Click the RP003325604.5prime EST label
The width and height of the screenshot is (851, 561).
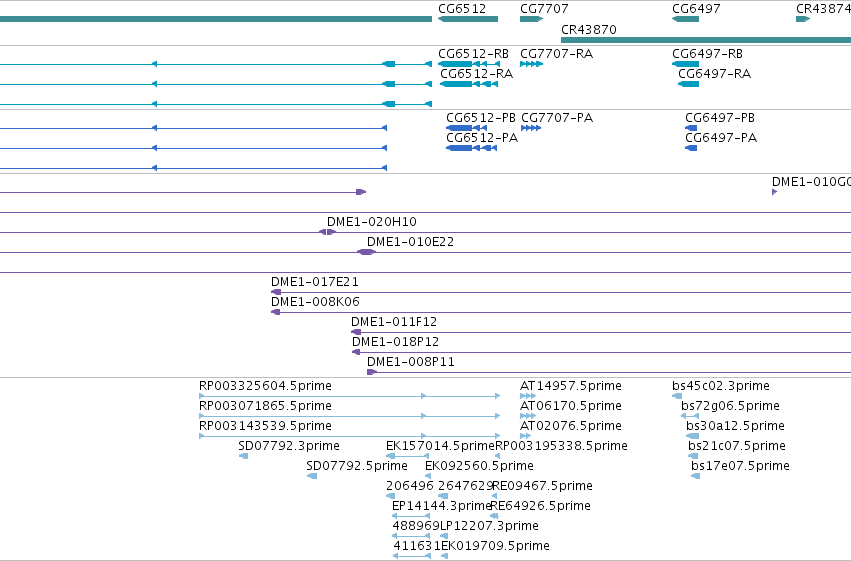(265, 386)
